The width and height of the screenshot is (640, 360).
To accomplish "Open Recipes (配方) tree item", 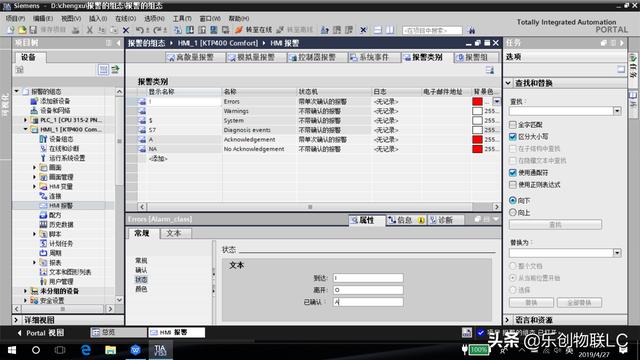I will click(x=55, y=215).
